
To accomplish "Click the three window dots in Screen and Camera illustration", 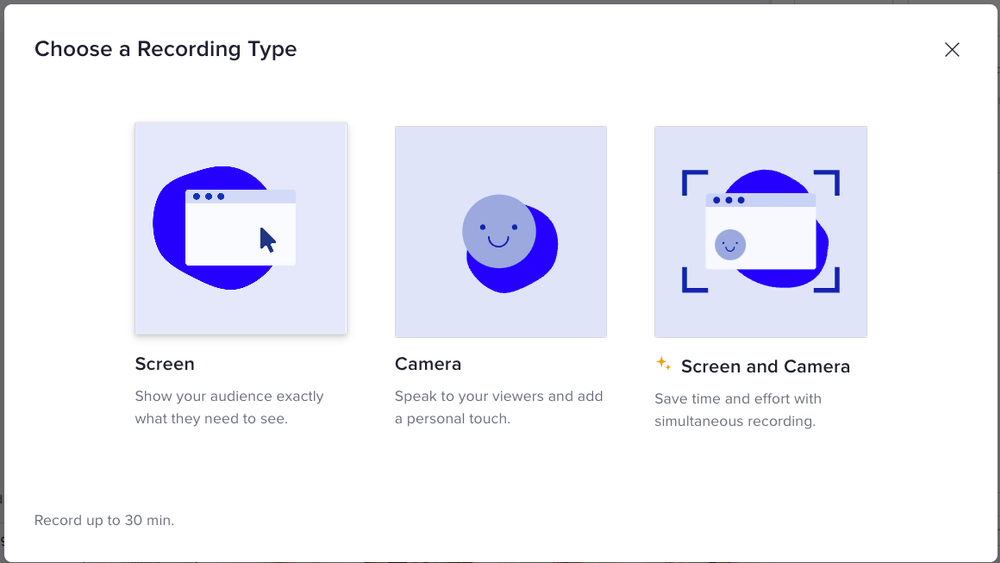I will pyautogui.click(x=729, y=200).
